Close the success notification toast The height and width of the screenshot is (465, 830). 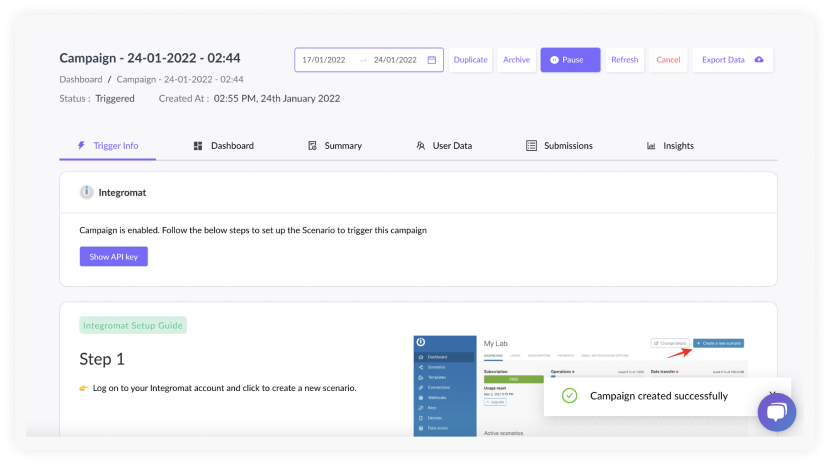coord(772,393)
